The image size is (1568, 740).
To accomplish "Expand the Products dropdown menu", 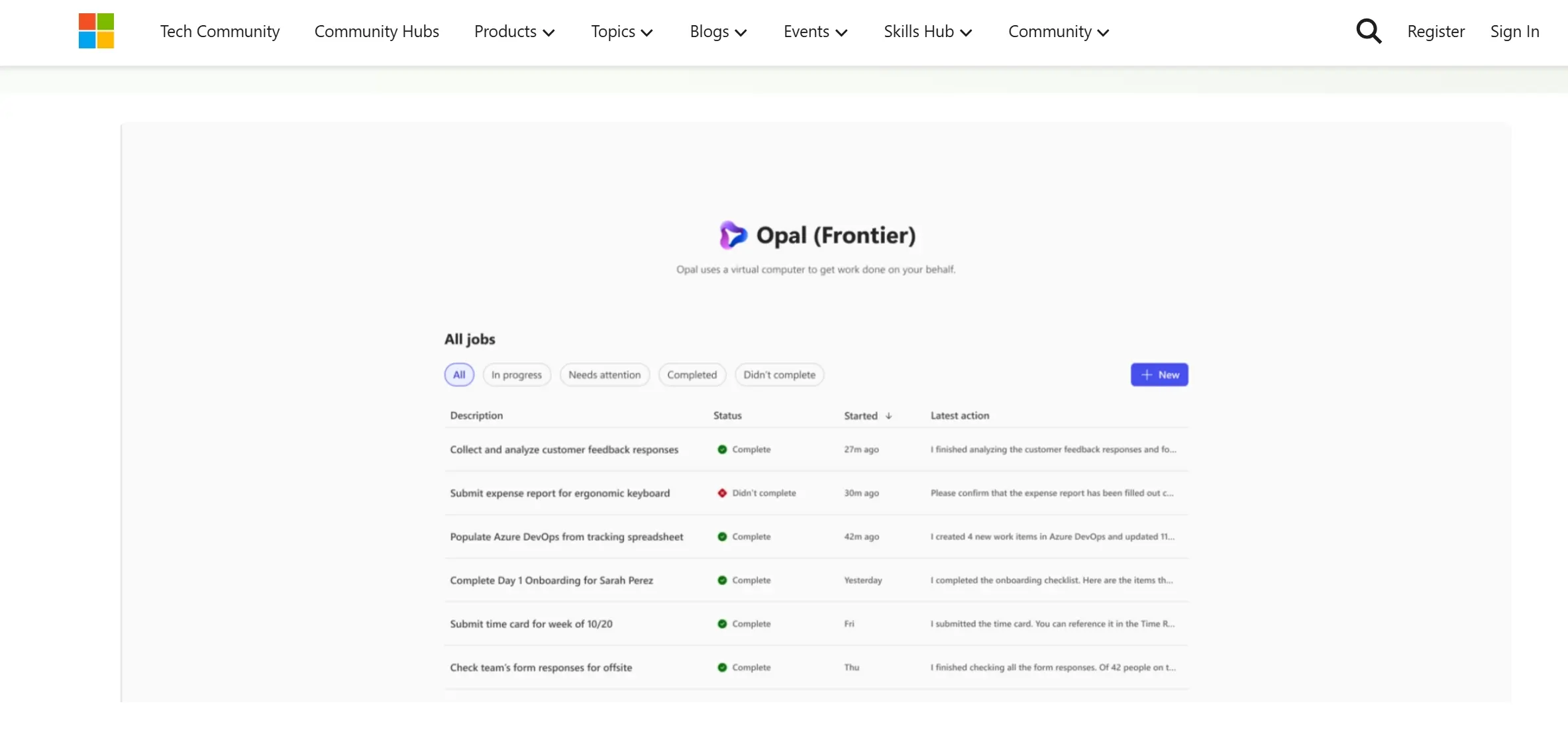I will point(514,32).
